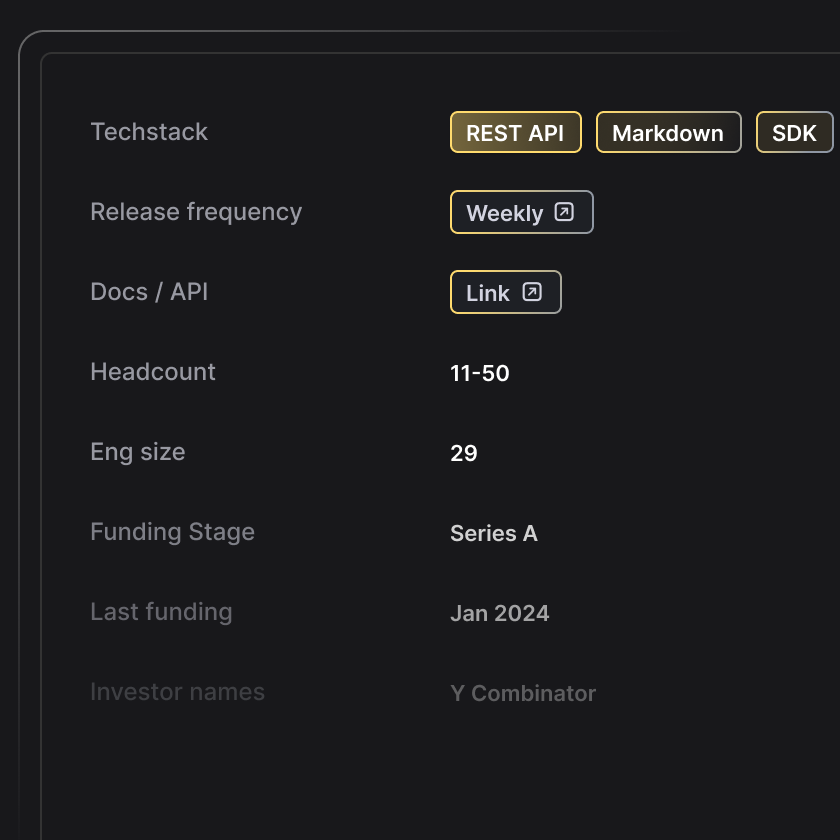840x840 pixels.
Task: Select the REST API tag
Action: tap(515, 132)
